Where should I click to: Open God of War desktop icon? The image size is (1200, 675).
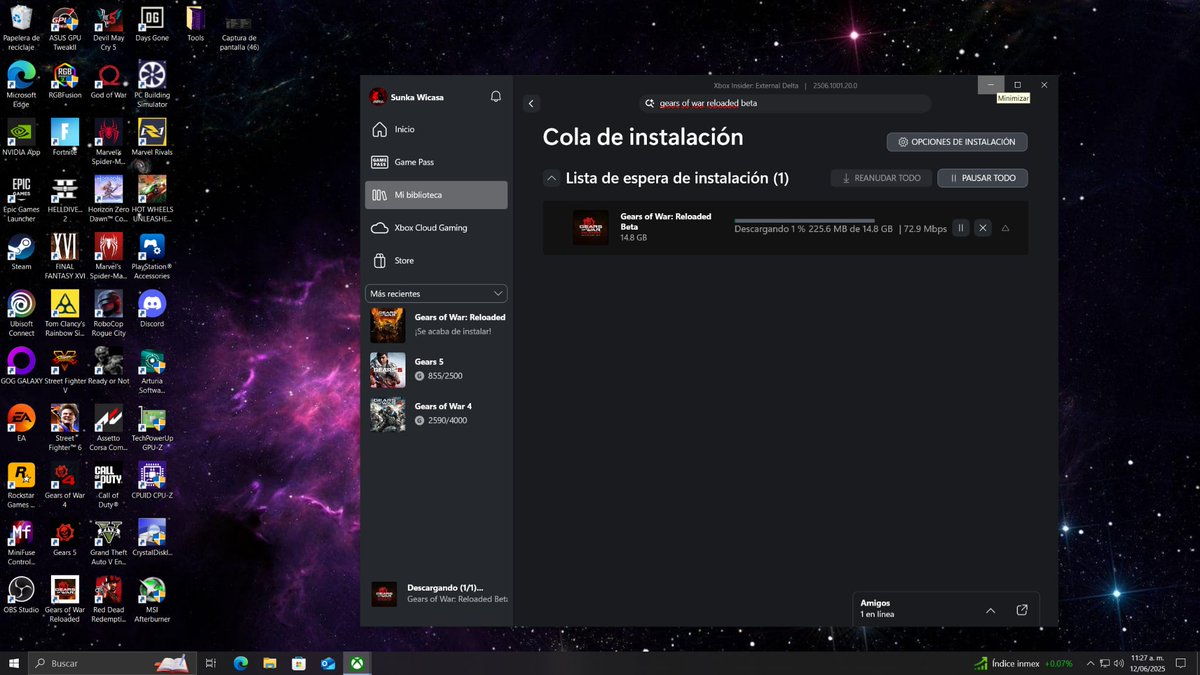point(108,81)
